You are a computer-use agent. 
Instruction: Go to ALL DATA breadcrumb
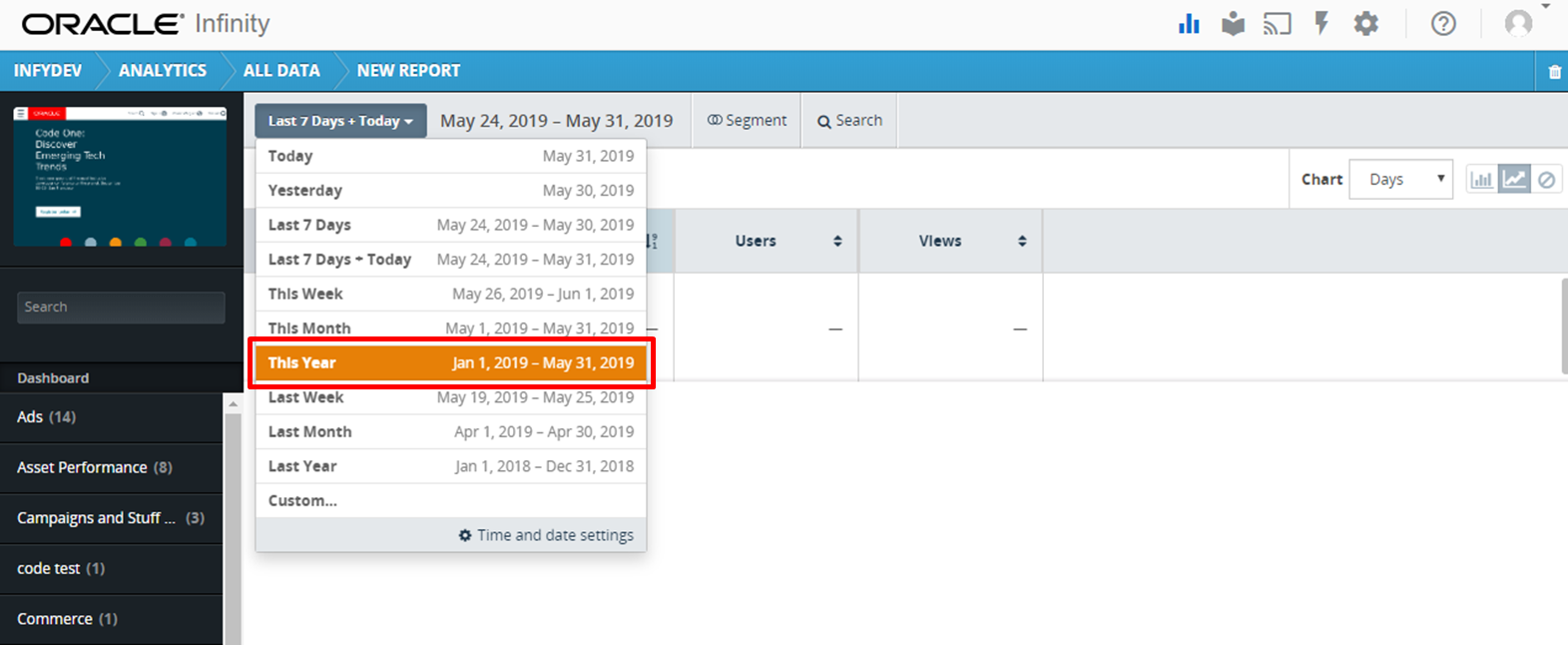(281, 71)
